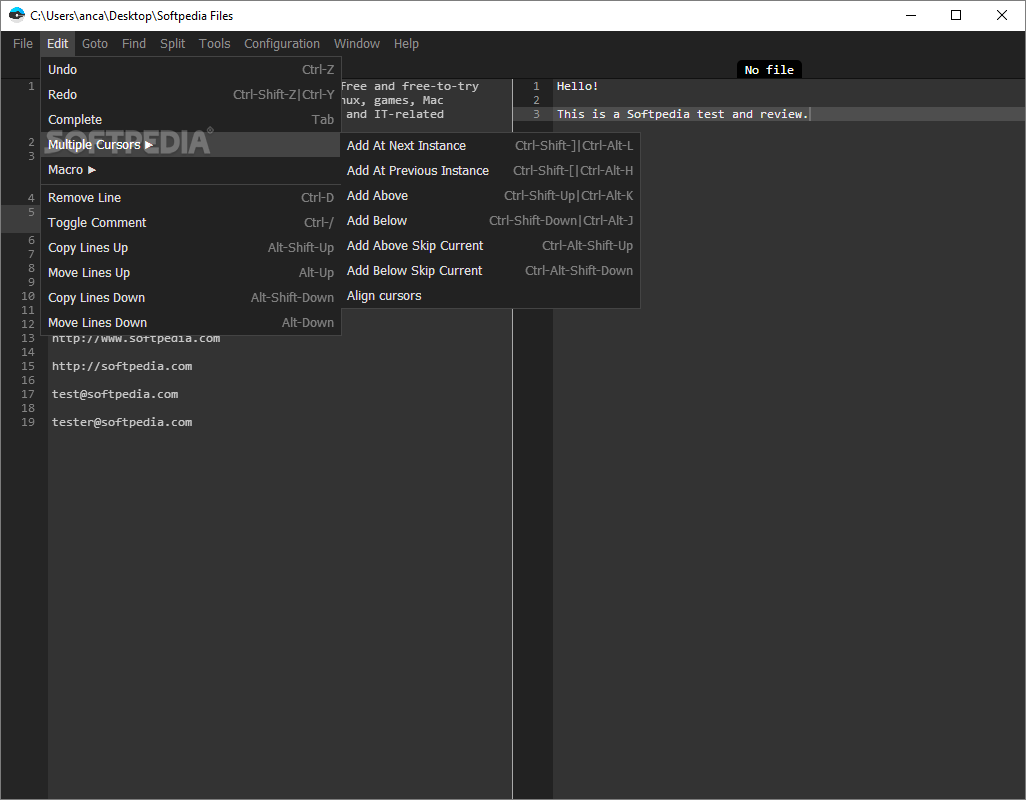Switch to the No file tab
Viewport: 1026px width, 800px height.
(769, 70)
